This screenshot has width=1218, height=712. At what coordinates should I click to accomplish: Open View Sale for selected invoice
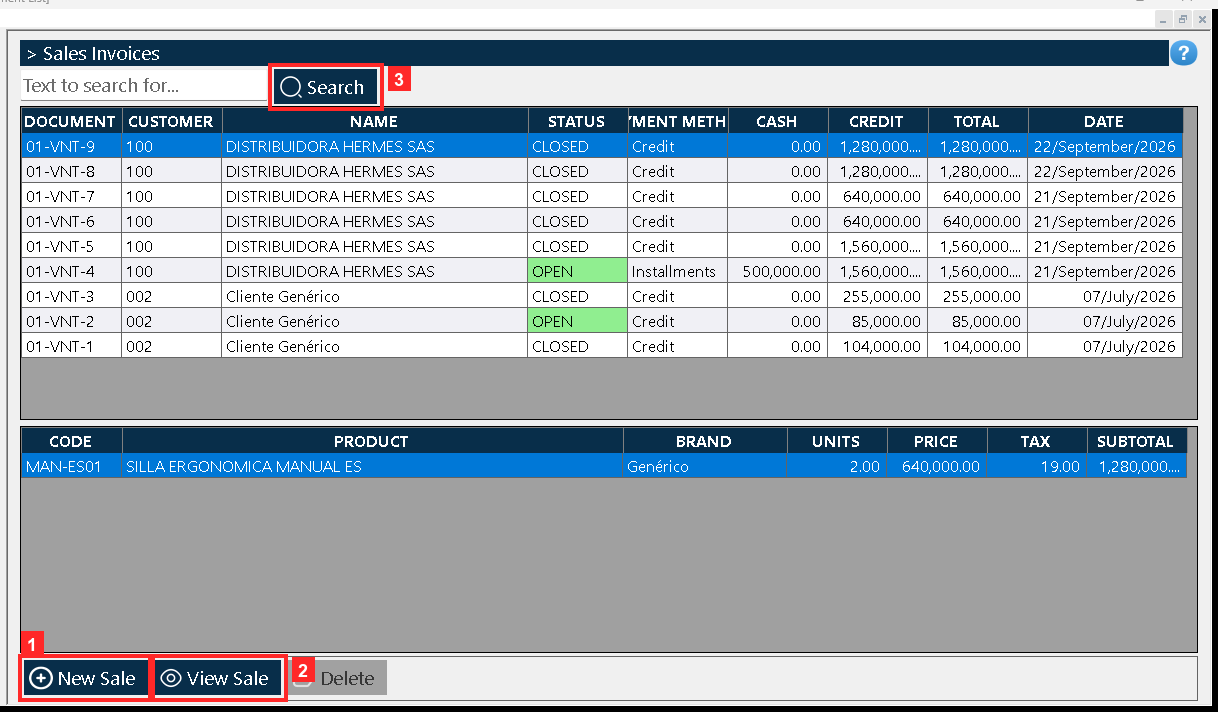click(216, 678)
